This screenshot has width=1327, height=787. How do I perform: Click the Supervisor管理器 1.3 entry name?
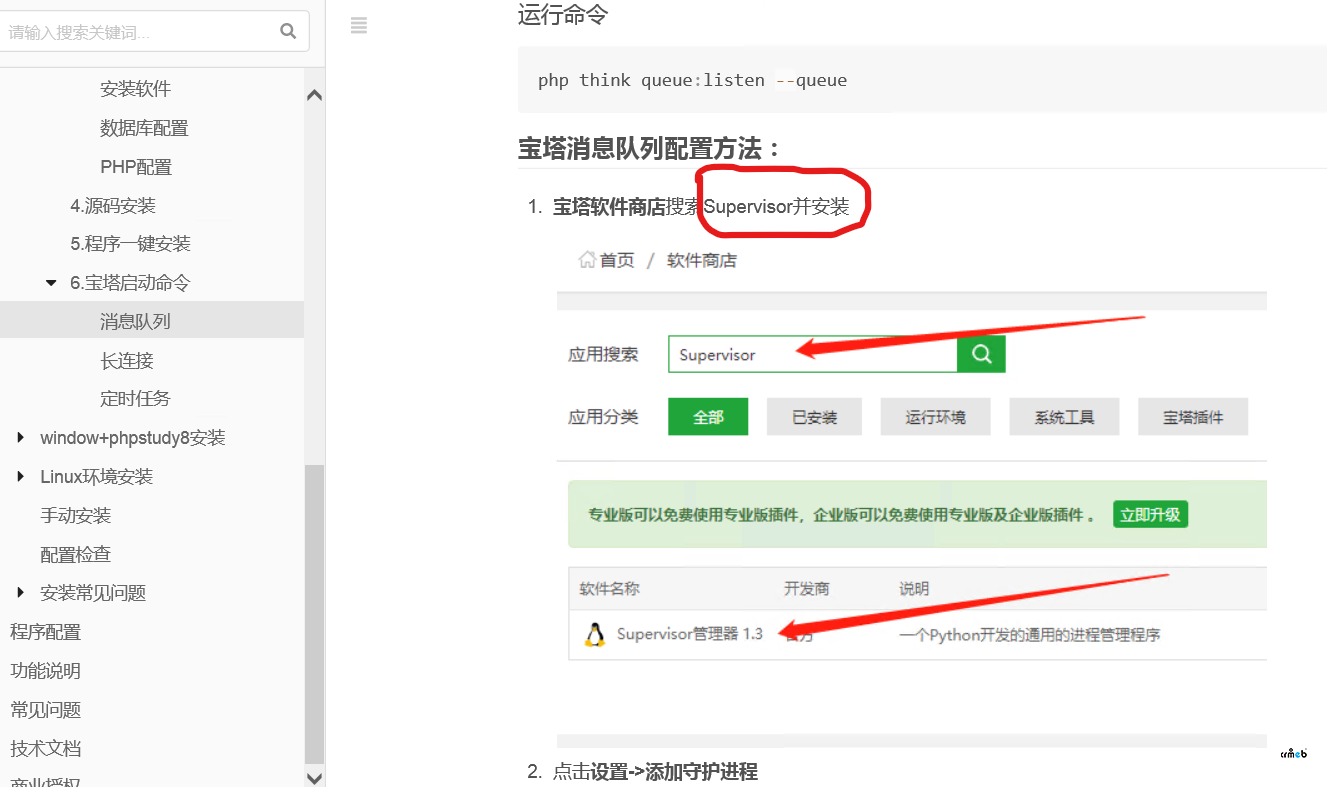coord(689,634)
